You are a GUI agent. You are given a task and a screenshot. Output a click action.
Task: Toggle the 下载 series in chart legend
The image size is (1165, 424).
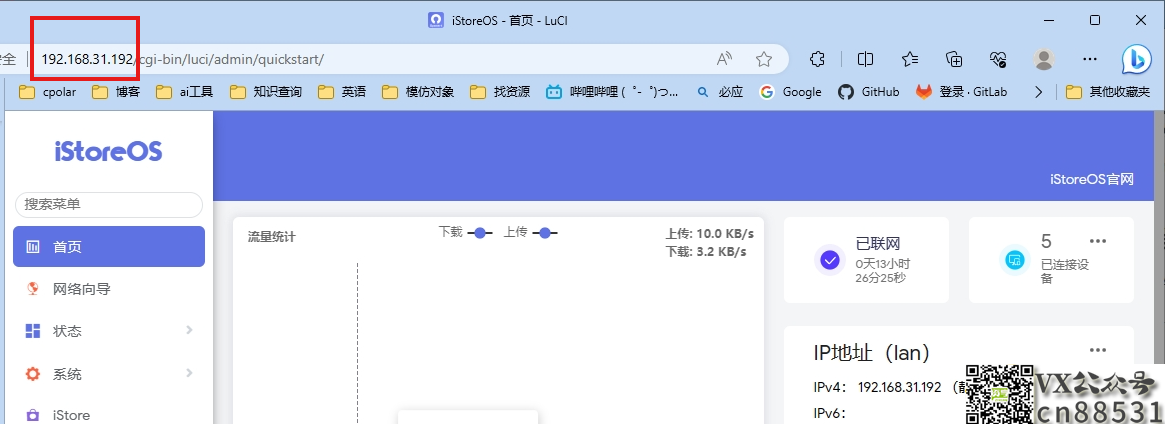(x=465, y=232)
